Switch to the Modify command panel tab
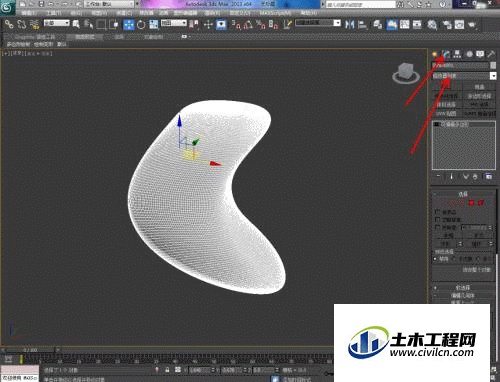The image size is (500, 382). point(446,54)
